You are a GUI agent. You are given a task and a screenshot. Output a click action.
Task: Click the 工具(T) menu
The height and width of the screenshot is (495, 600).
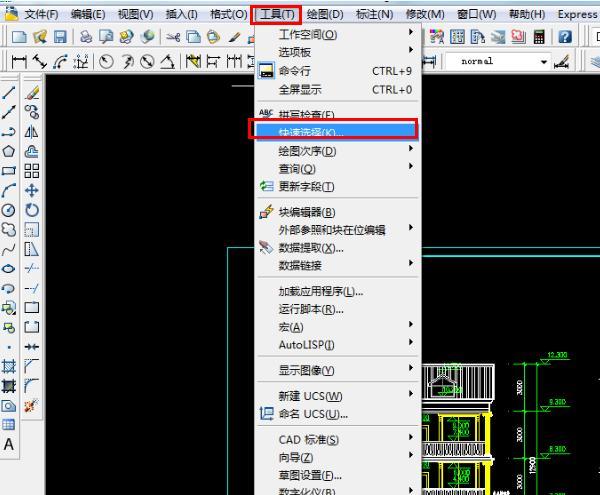click(277, 15)
